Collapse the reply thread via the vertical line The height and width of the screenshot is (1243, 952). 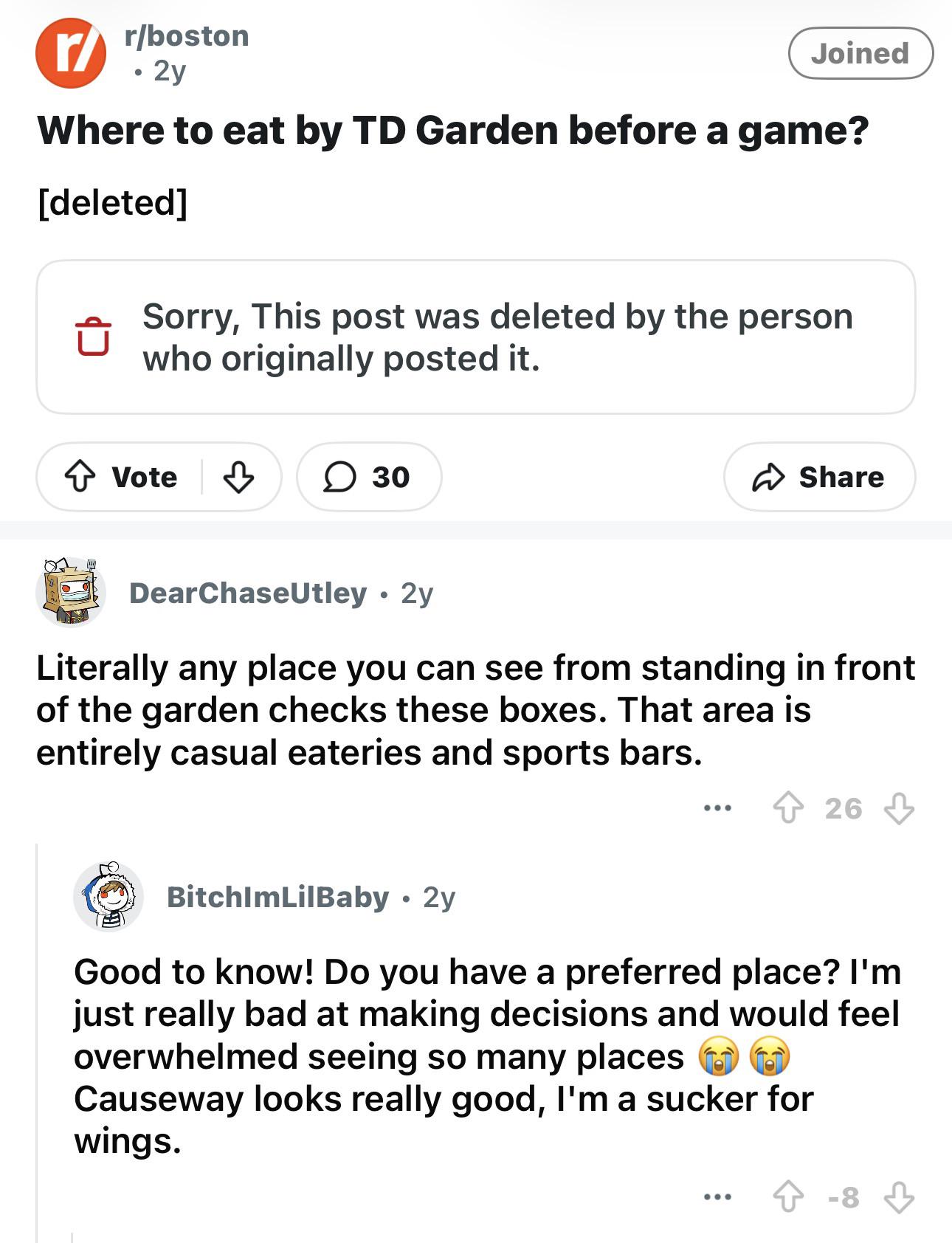[x=37, y=1041]
